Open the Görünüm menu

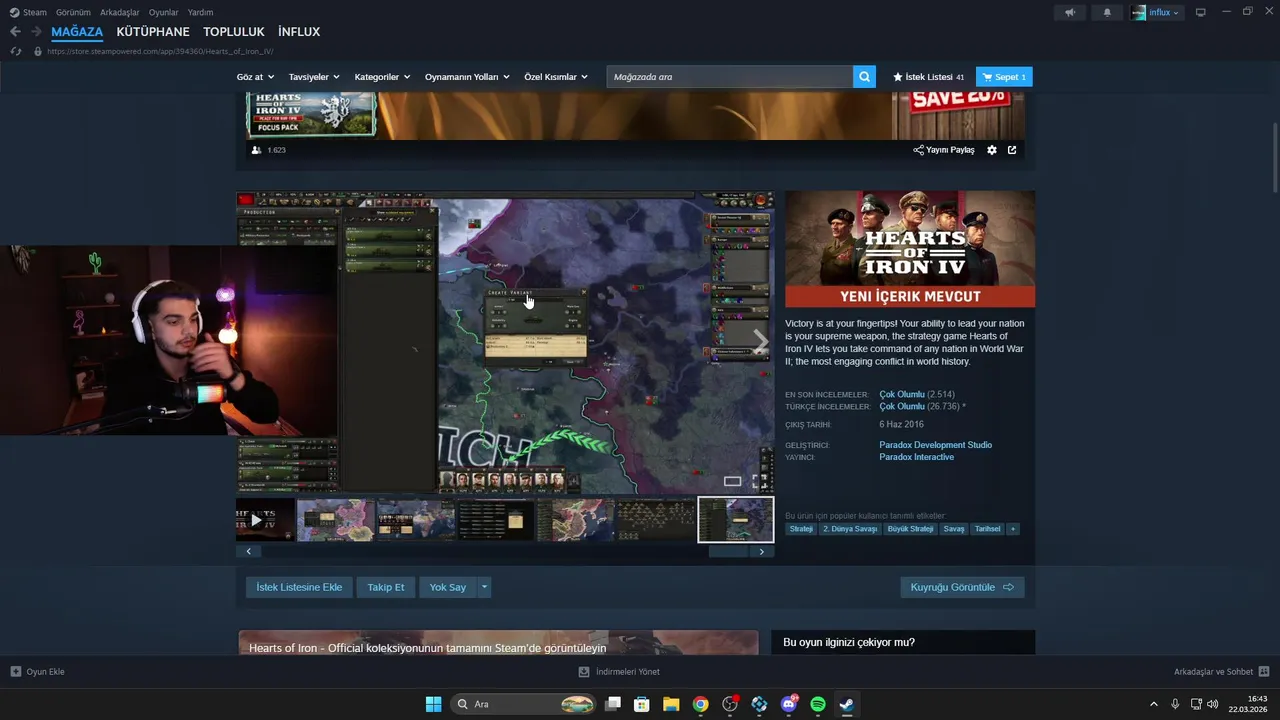coord(73,12)
